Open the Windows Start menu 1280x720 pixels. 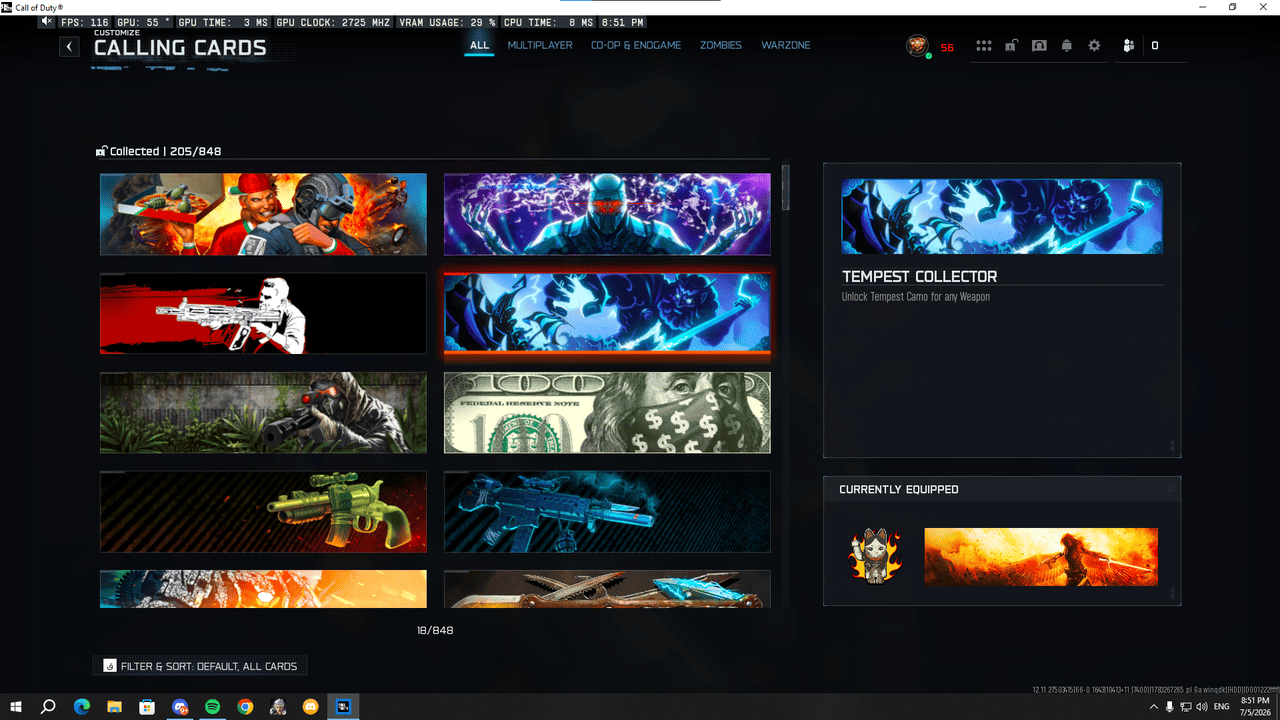(x=16, y=707)
